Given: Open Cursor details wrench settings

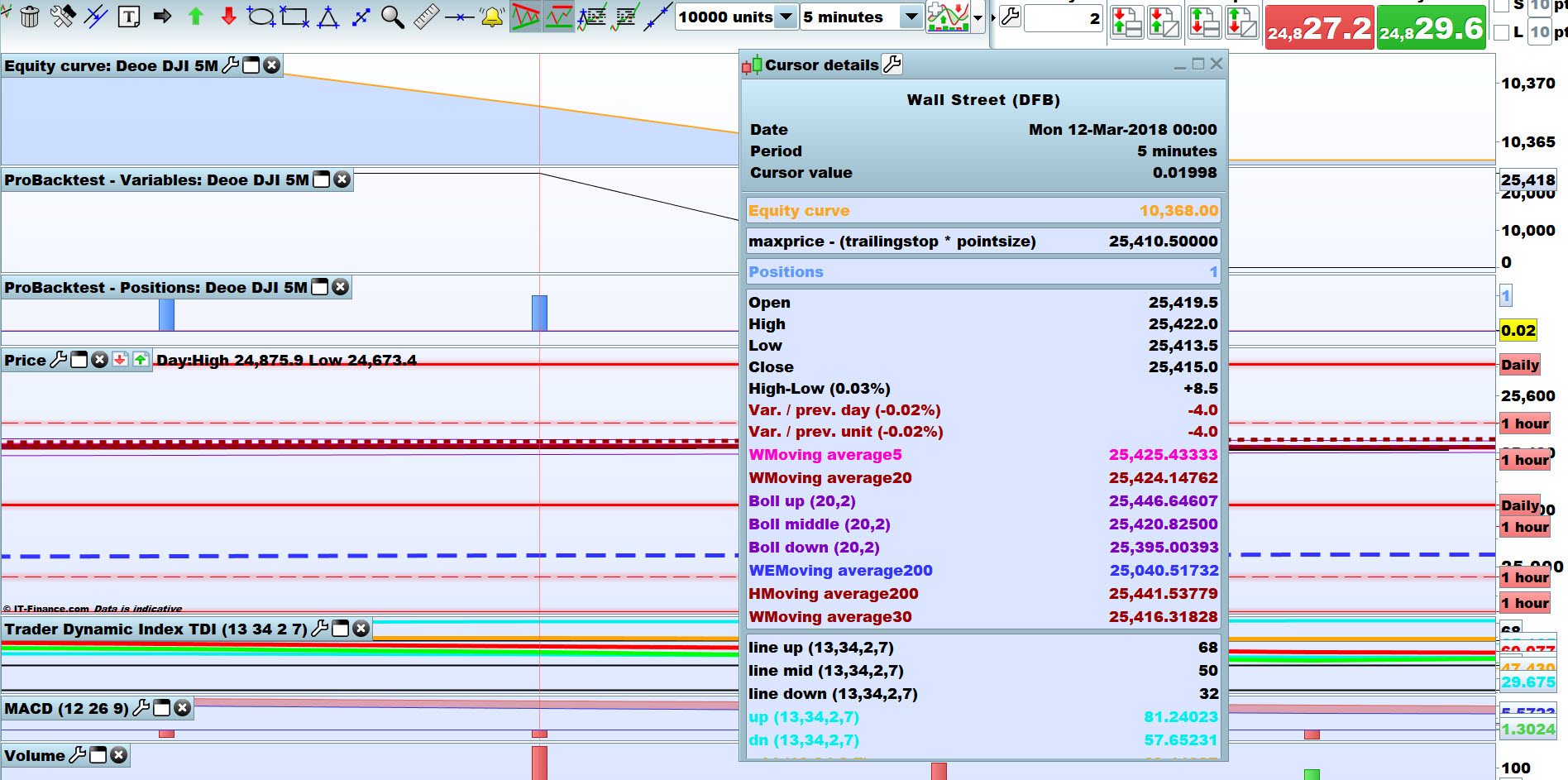Looking at the screenshot, I should tap(892, 65).
